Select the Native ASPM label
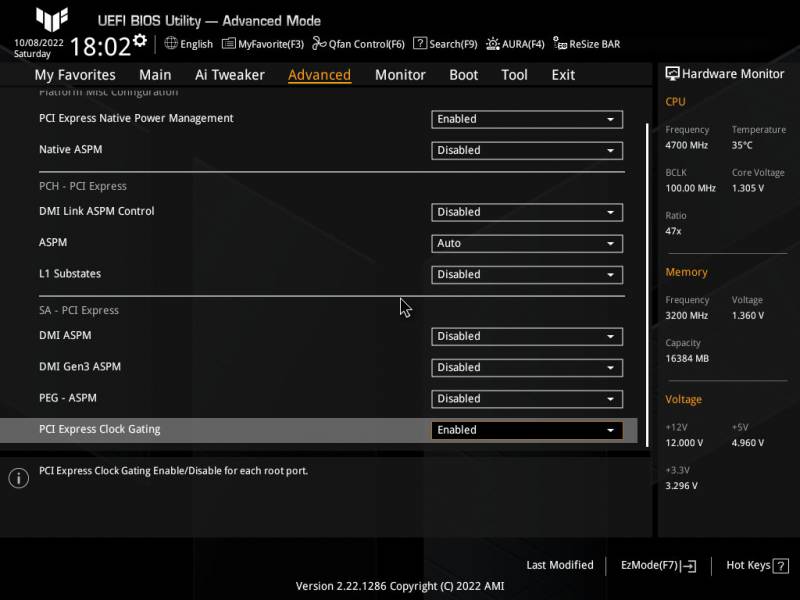 tap(70, 149)
